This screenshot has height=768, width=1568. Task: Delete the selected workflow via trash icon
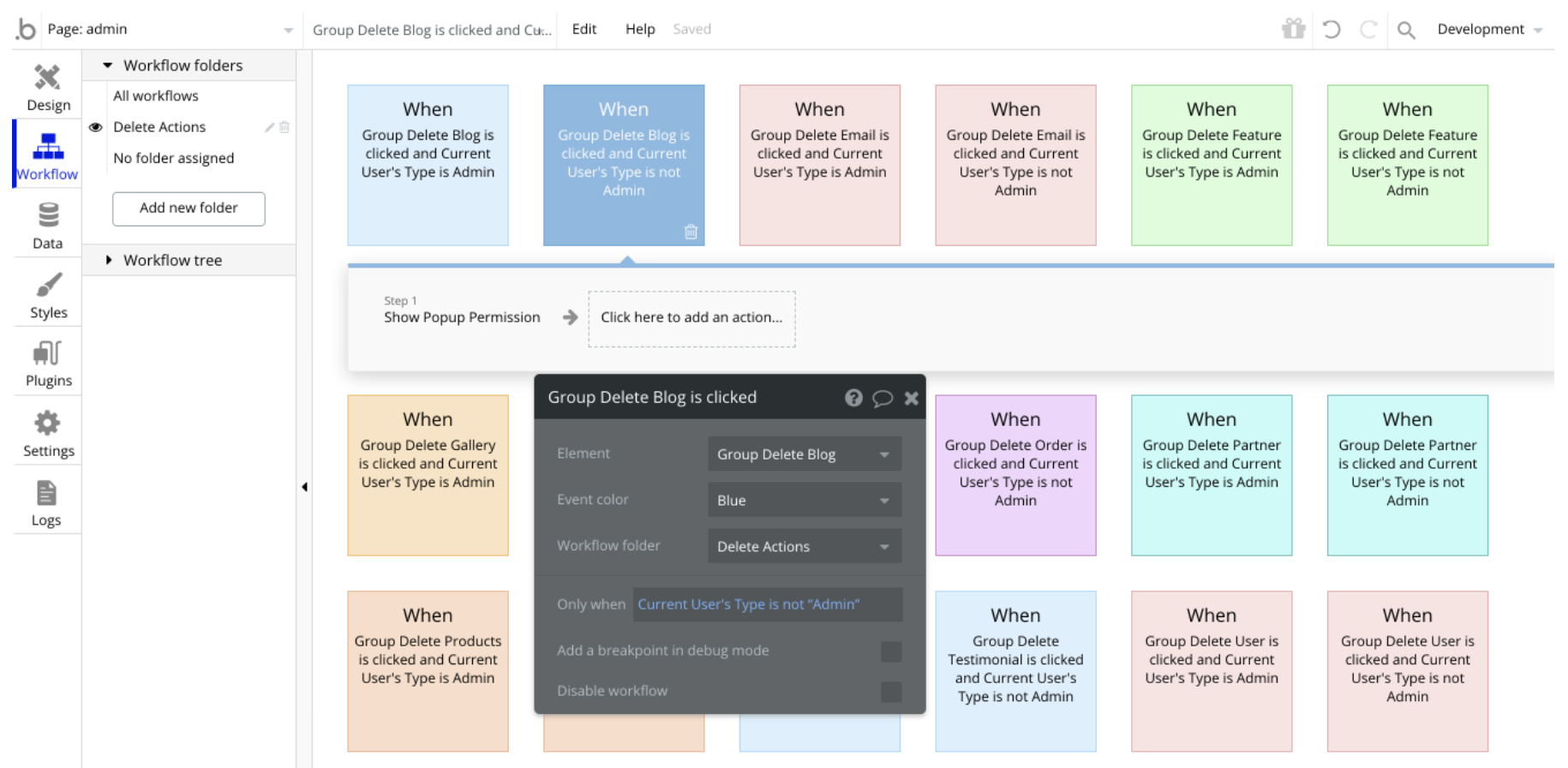pos(691,231)
